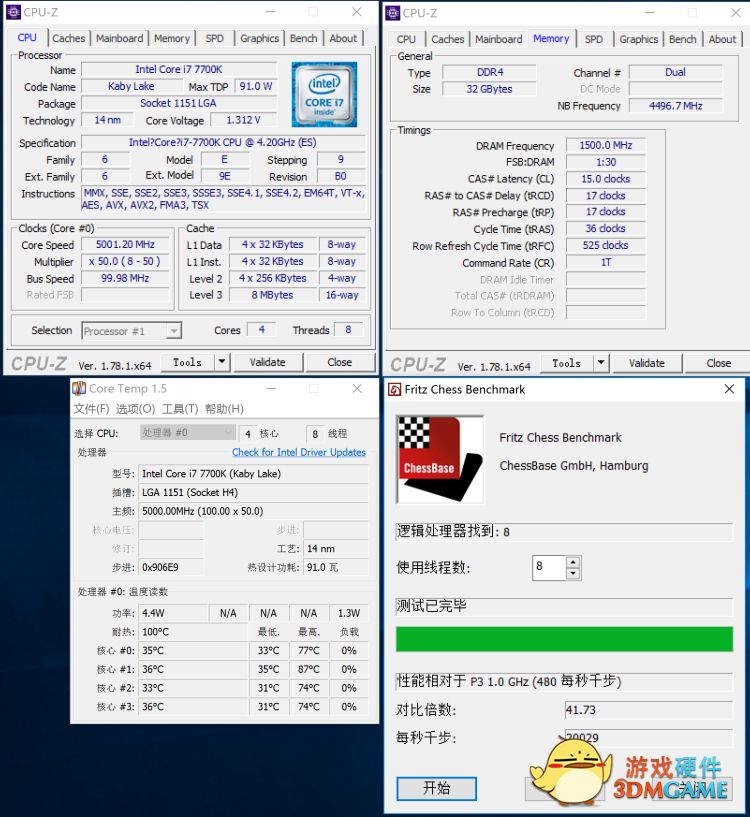
Task: Click Tools button in right CPU-Z window
Action: tap(567, 363)
